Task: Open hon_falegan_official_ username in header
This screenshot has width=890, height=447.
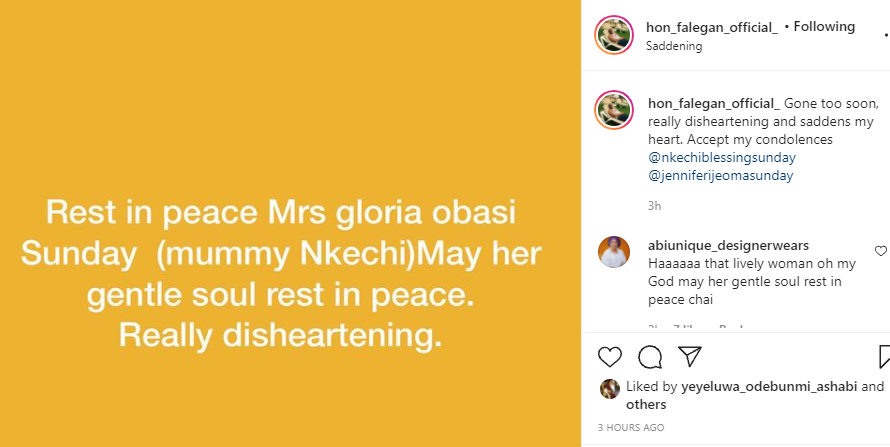Action: point(712,27)
